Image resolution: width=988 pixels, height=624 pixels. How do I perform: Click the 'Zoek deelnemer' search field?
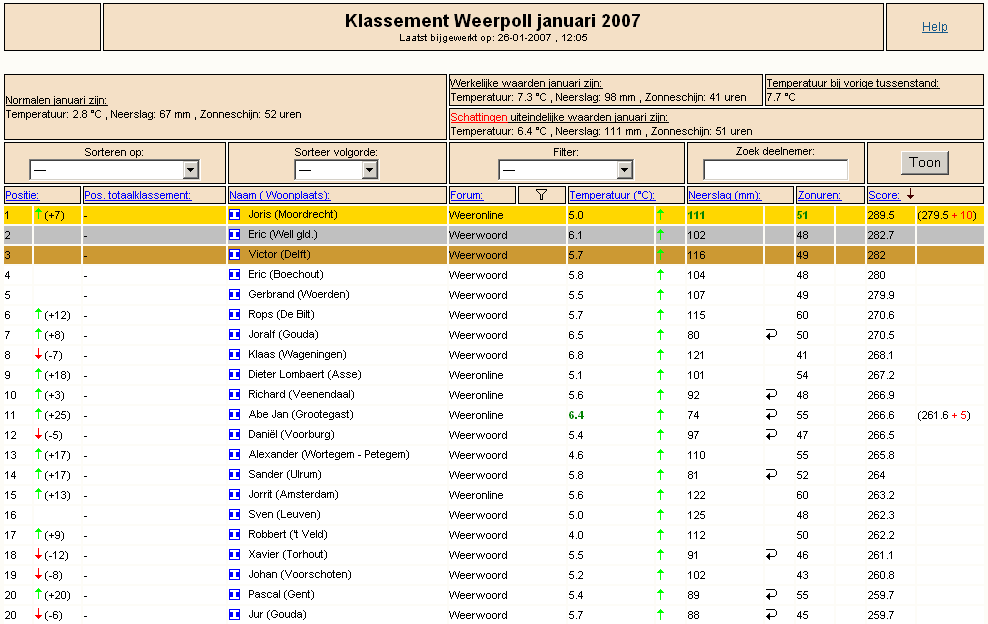pos(775,170)
